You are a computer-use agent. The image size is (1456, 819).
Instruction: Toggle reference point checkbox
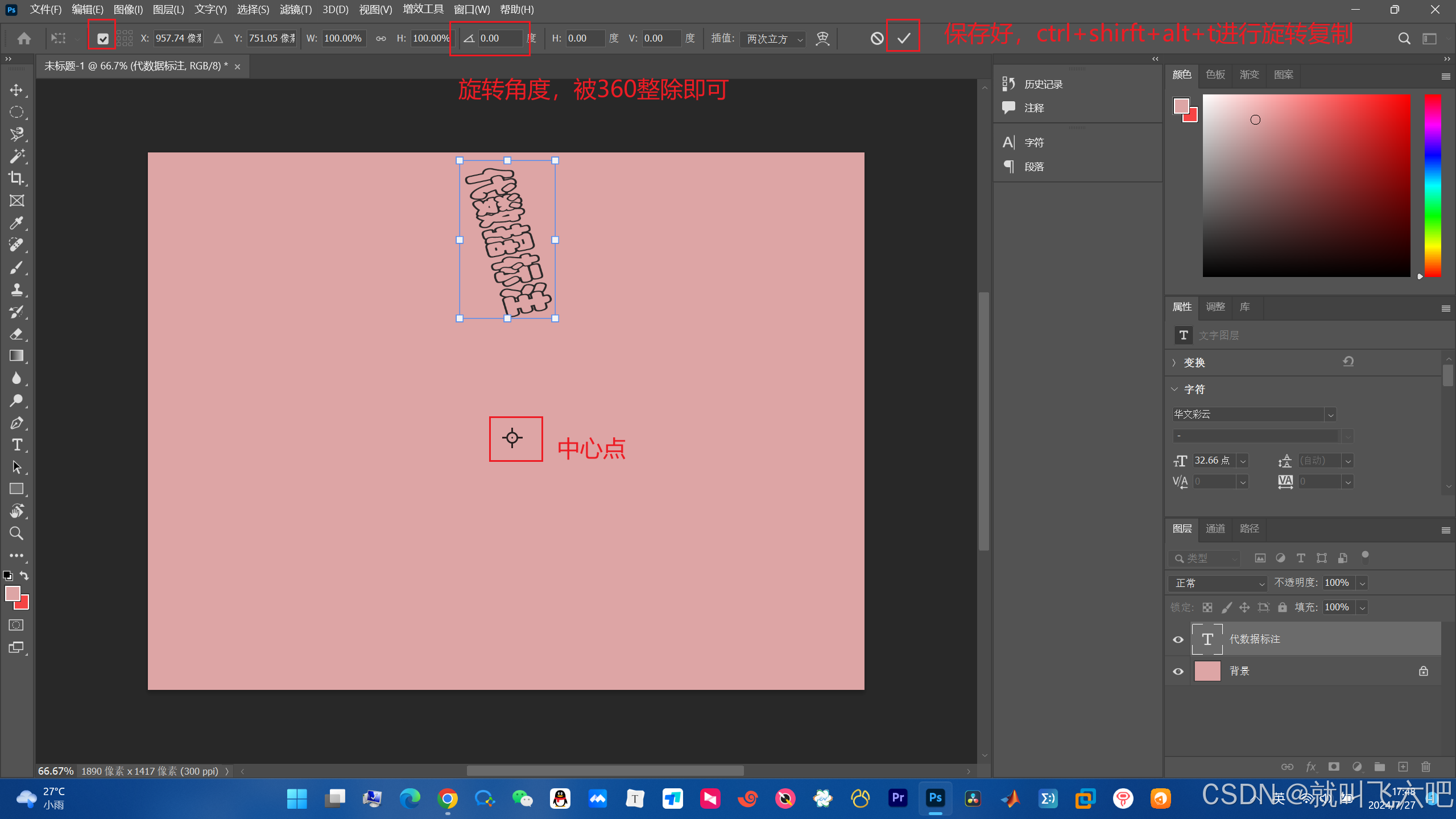(x=103, y=39)
